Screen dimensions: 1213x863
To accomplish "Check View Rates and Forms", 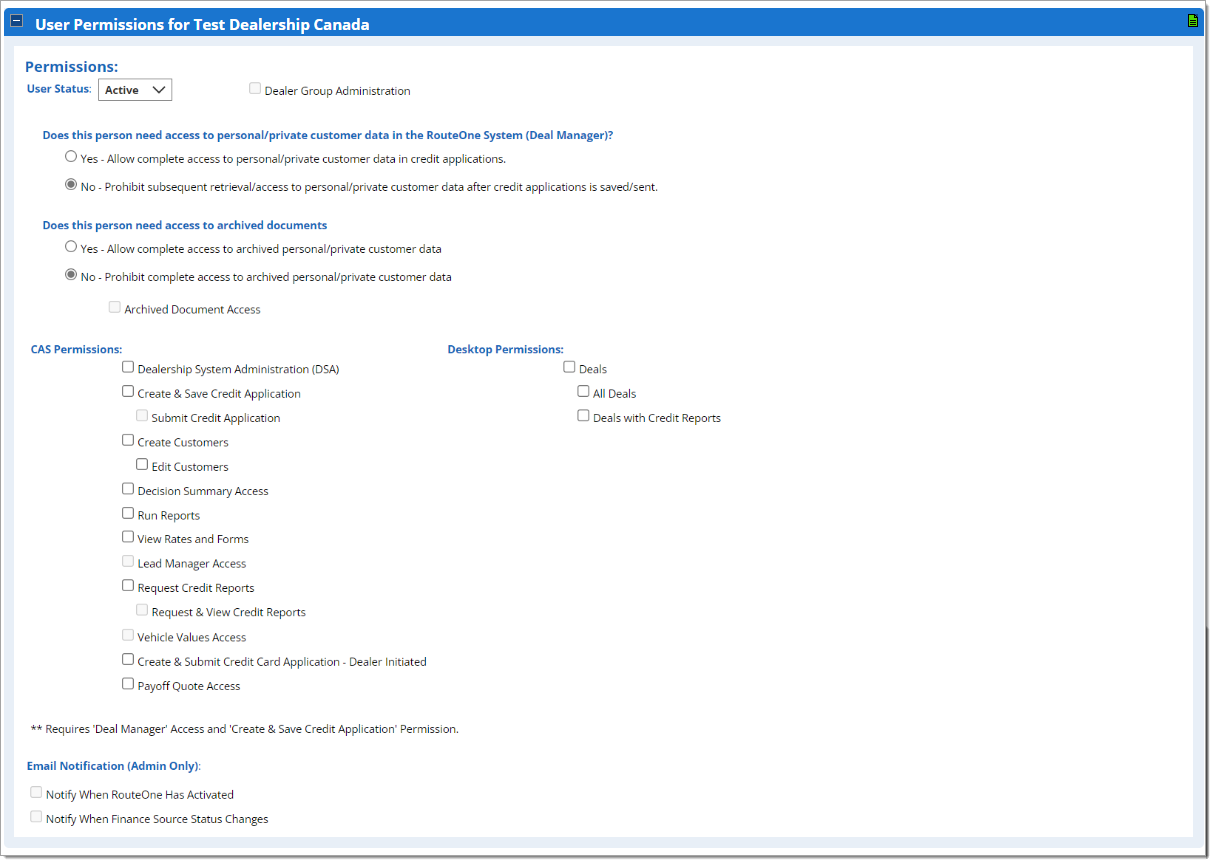I will pyautogui.click(x=128, y=538).
